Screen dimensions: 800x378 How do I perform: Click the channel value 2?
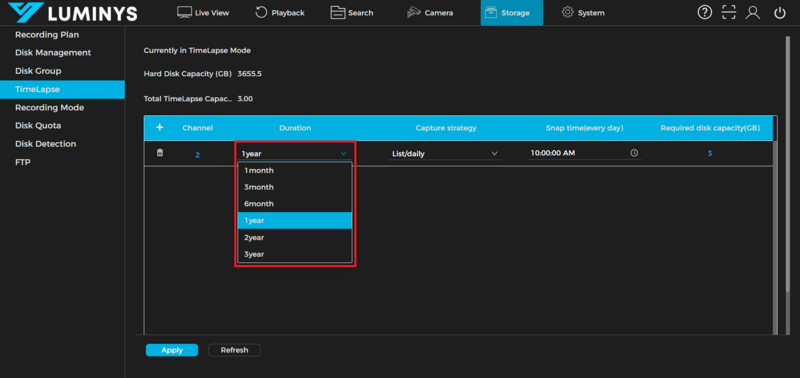(x=197, y=155)
